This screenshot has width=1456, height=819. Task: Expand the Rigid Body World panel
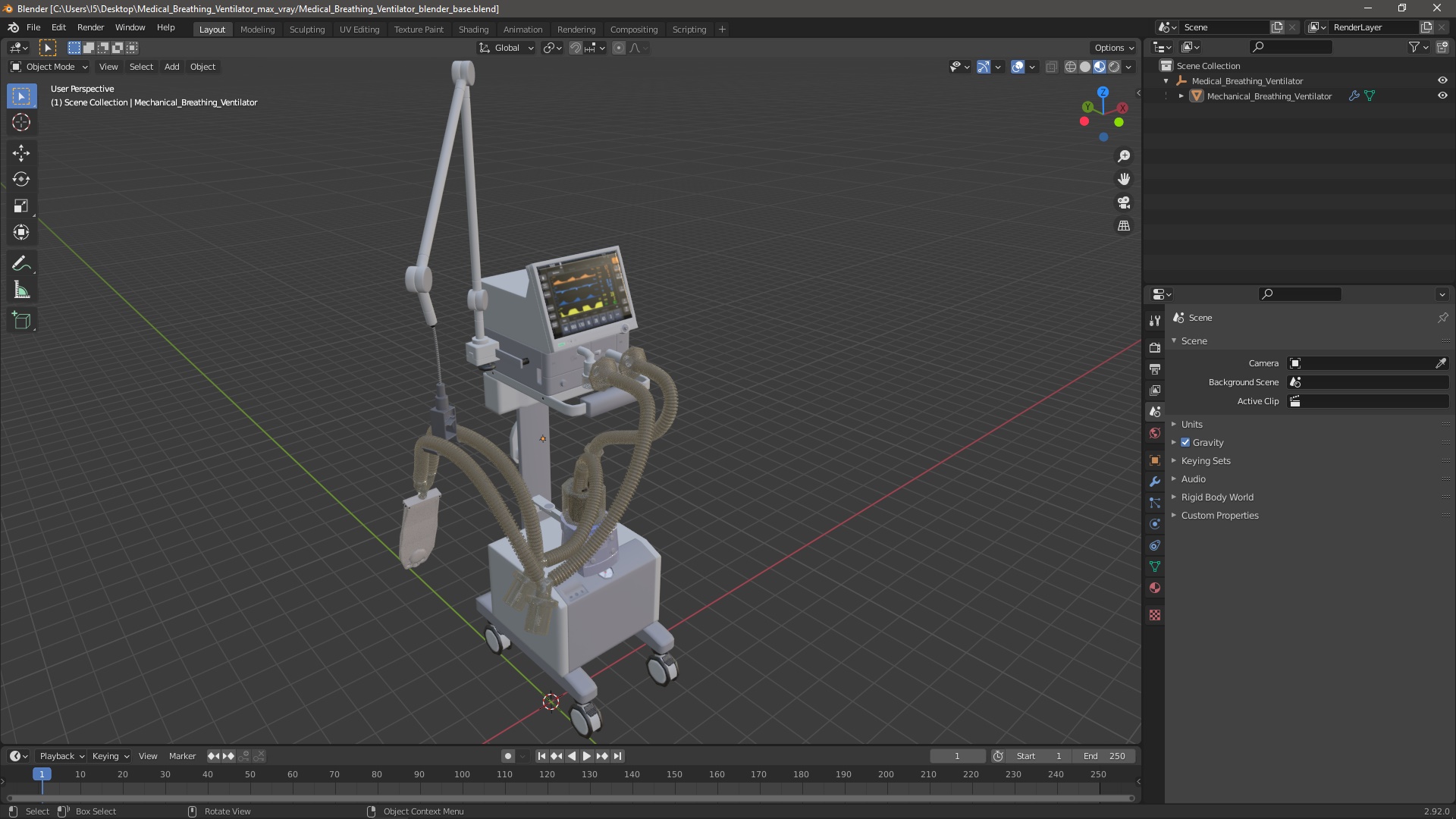[x=1216, y=497]
